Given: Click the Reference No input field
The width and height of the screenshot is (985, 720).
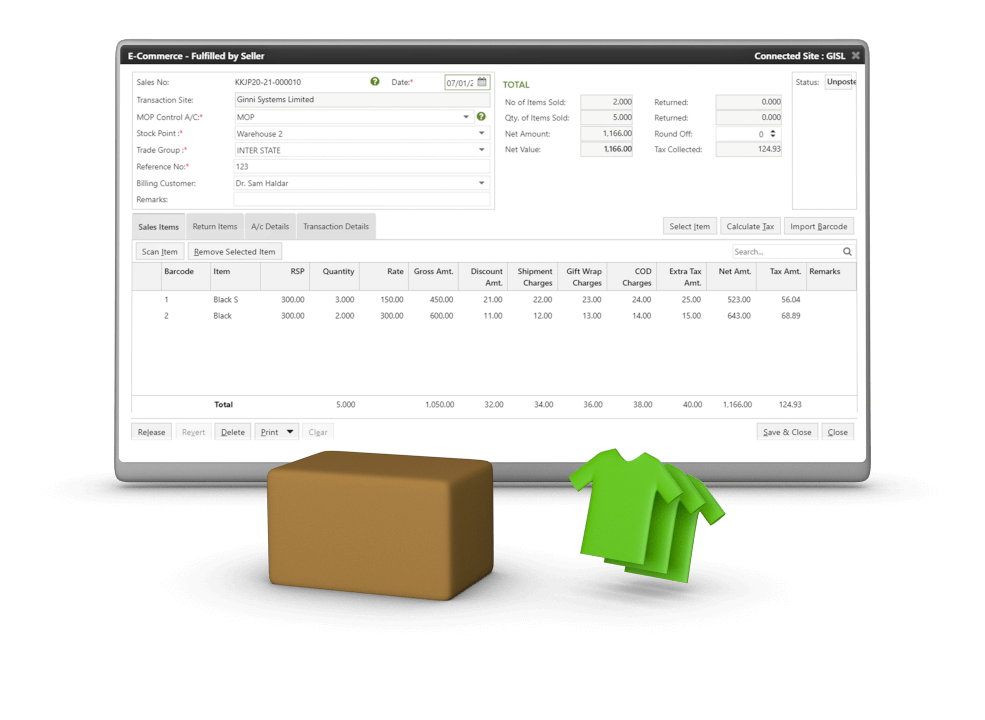Looking at the screenshot, I should tap(362, 166).
